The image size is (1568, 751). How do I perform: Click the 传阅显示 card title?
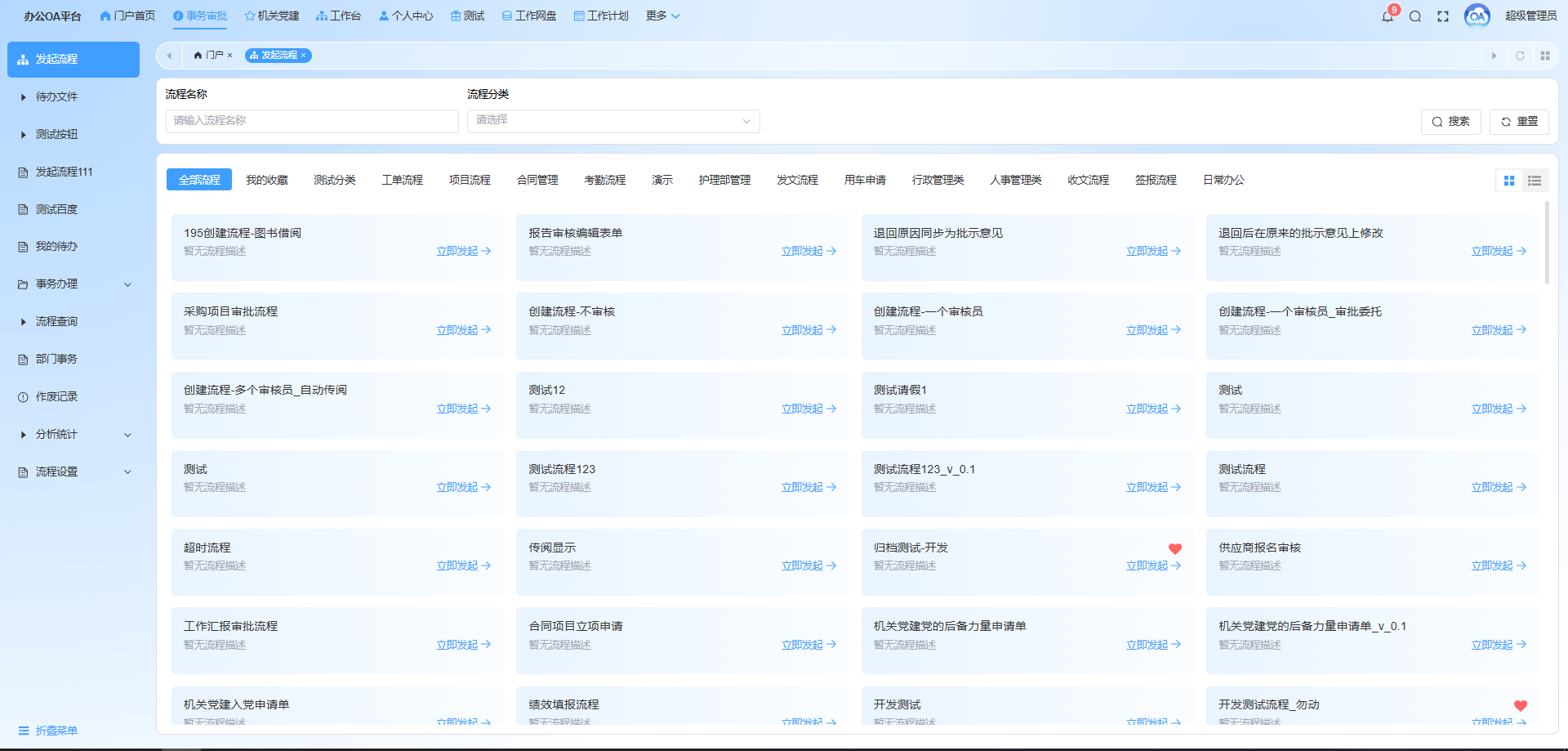coord(552,548)
